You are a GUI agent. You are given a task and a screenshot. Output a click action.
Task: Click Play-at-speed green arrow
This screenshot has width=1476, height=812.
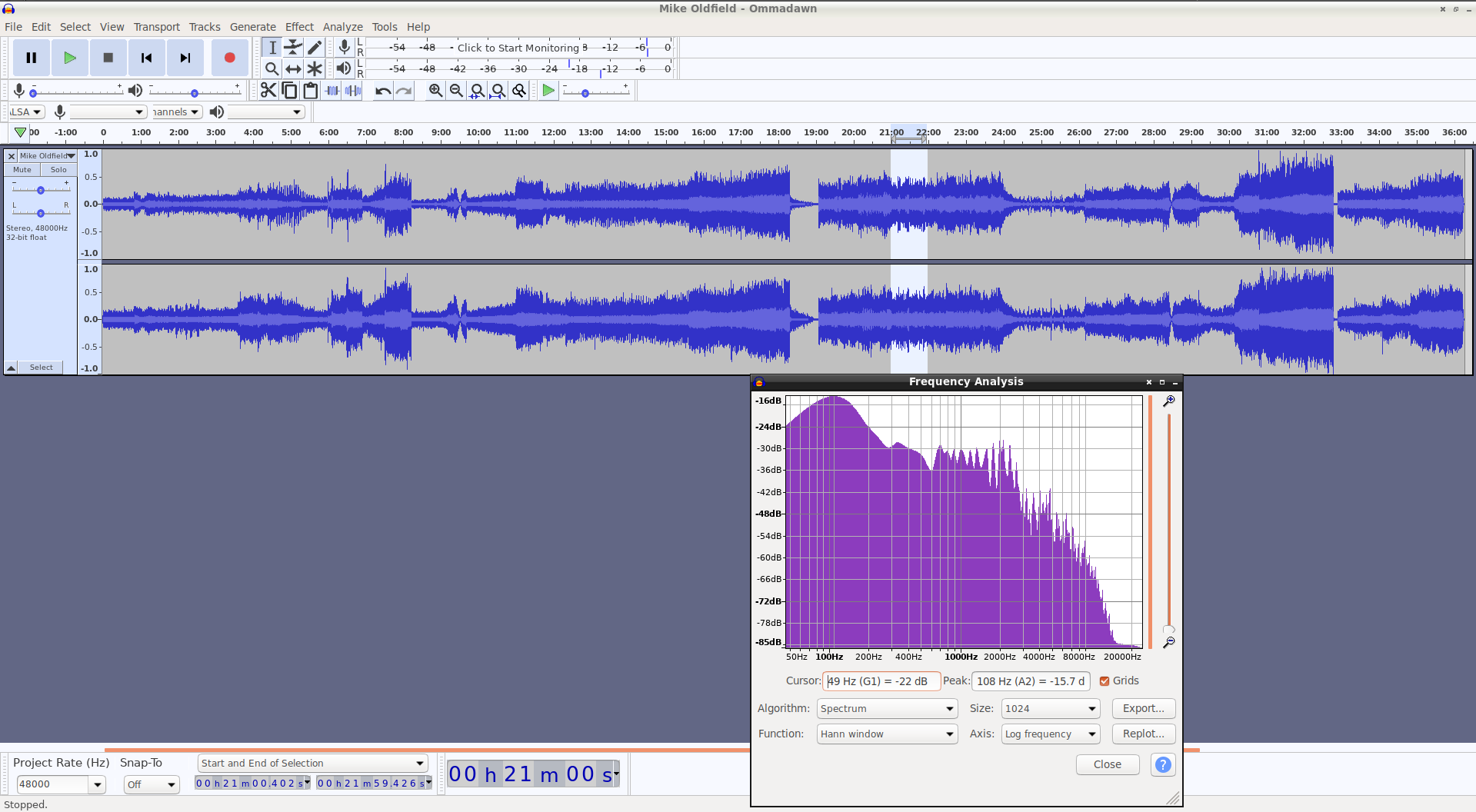click(548, 91)
